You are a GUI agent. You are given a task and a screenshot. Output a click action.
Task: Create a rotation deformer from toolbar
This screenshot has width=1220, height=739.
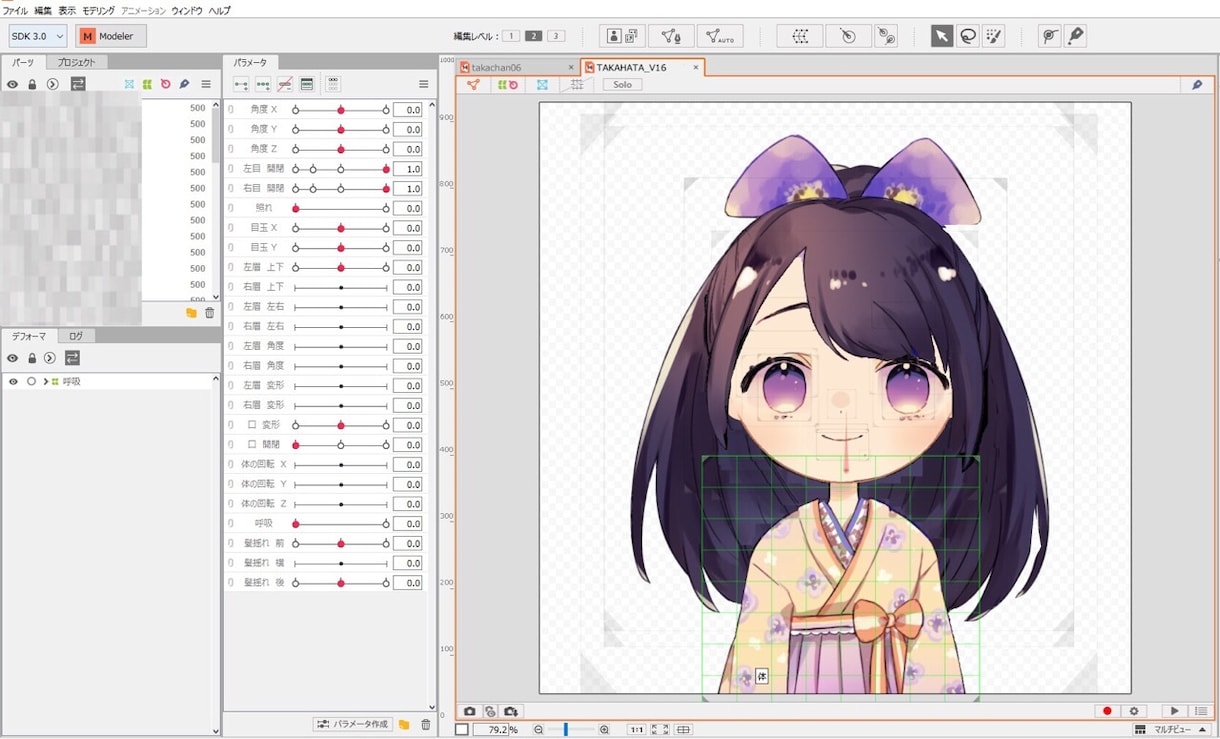[x=848, y=36]
